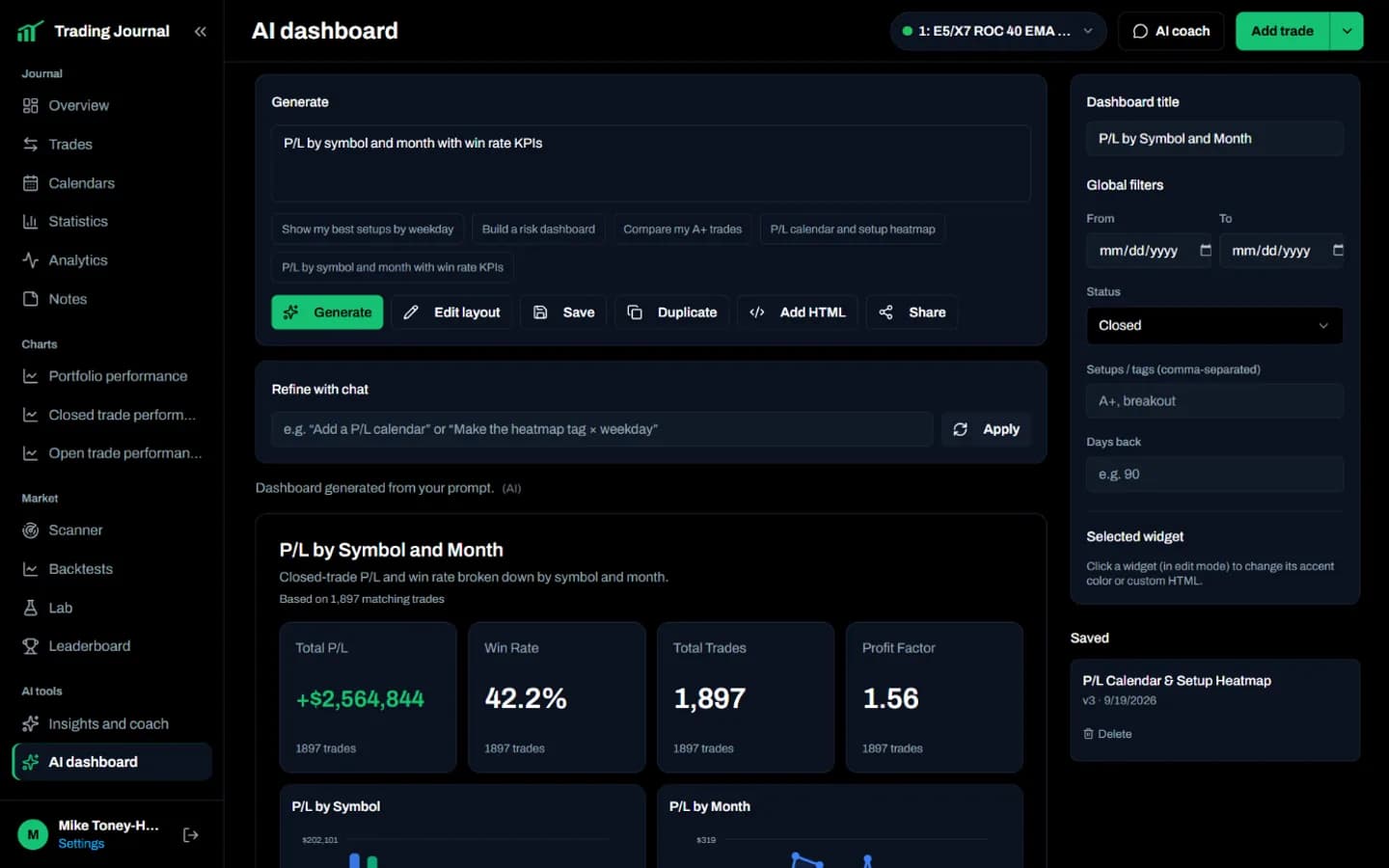Share the dashboard
The height and width of the screenshot is (868, 1389).
click(912, 312)
